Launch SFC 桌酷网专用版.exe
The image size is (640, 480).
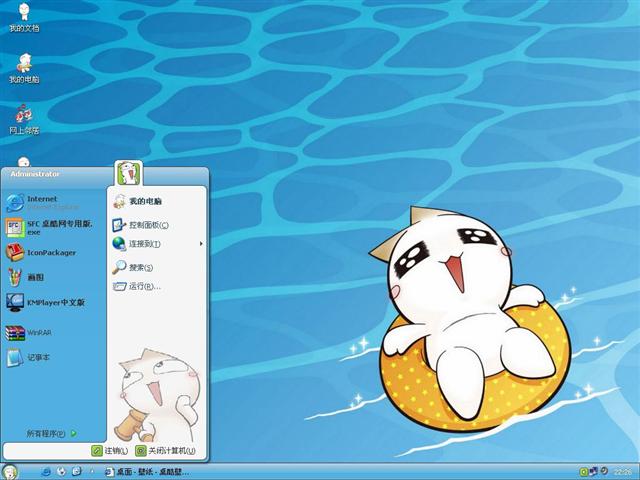coord(55,227)
